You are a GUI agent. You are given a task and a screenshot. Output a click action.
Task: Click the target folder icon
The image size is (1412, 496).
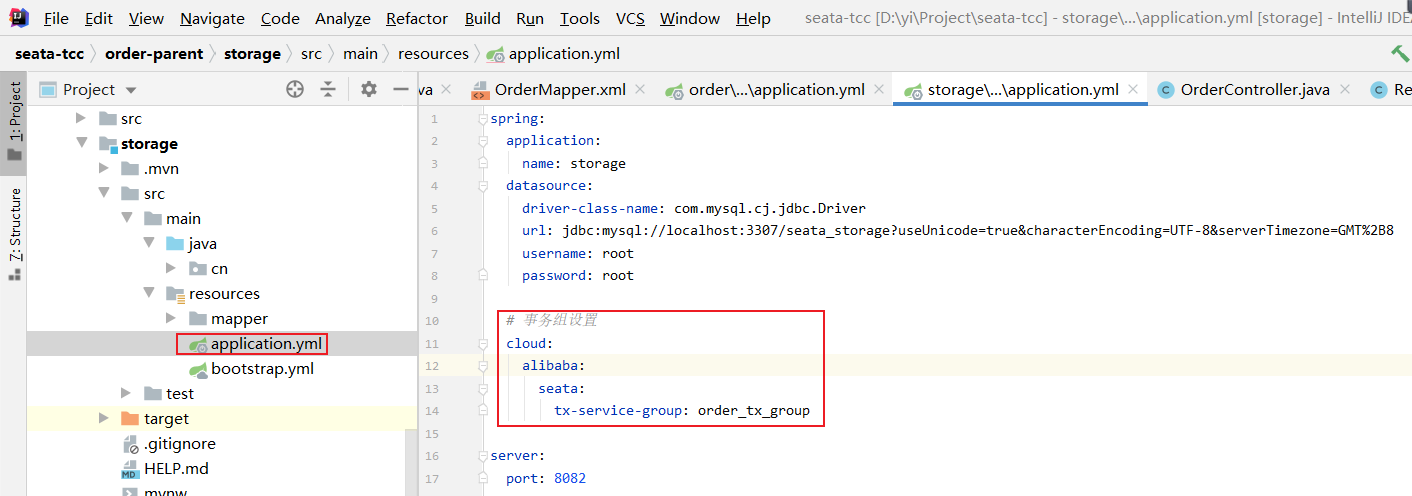coord(130,419)
